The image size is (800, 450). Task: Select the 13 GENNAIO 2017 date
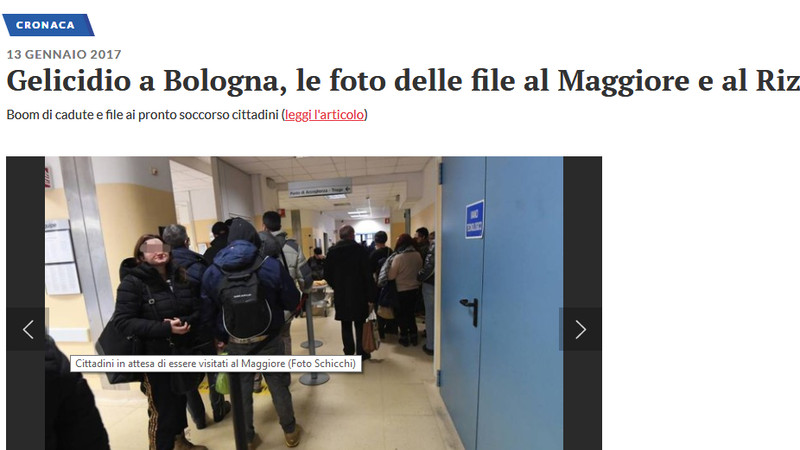[x=64, y=54]
